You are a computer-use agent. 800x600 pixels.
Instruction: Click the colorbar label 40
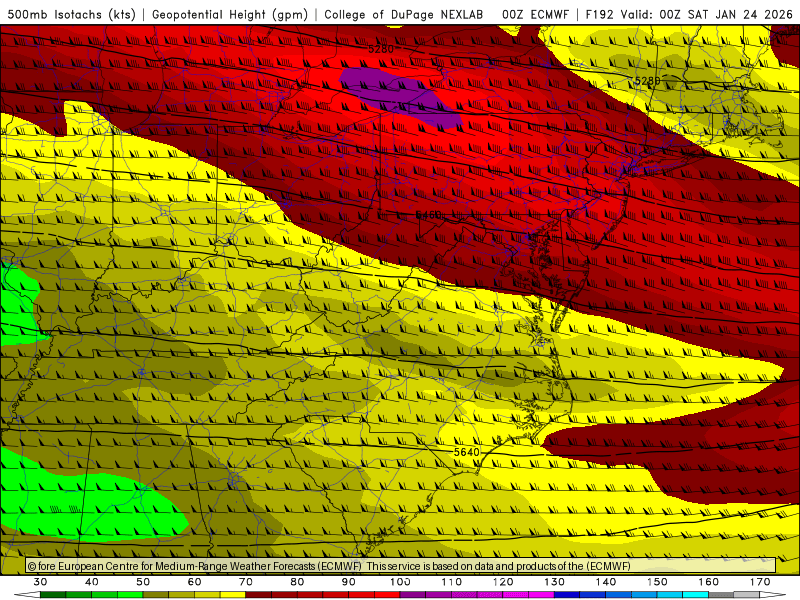point(92,582)
